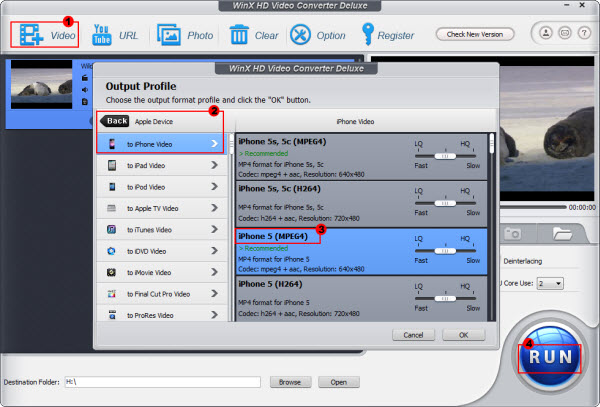Image resolution: width=600 pixels, height=407 pixels.
Task: Click the iPad device icon
Action: click(x=112, y=165)
